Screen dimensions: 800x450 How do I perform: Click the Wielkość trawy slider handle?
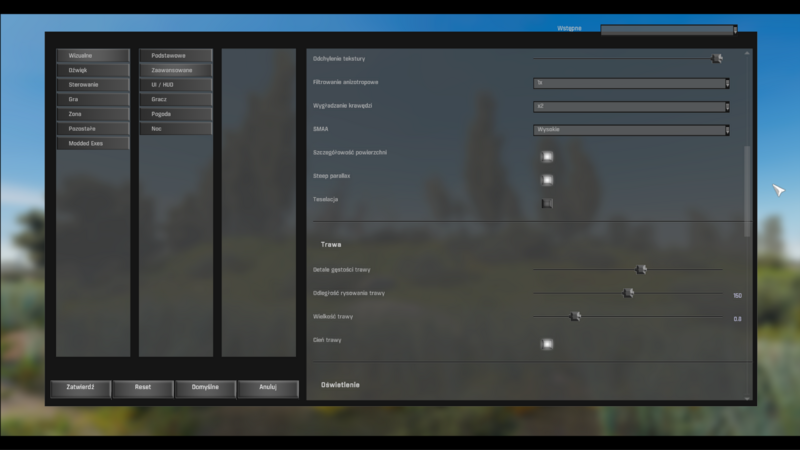click(576, 316)
